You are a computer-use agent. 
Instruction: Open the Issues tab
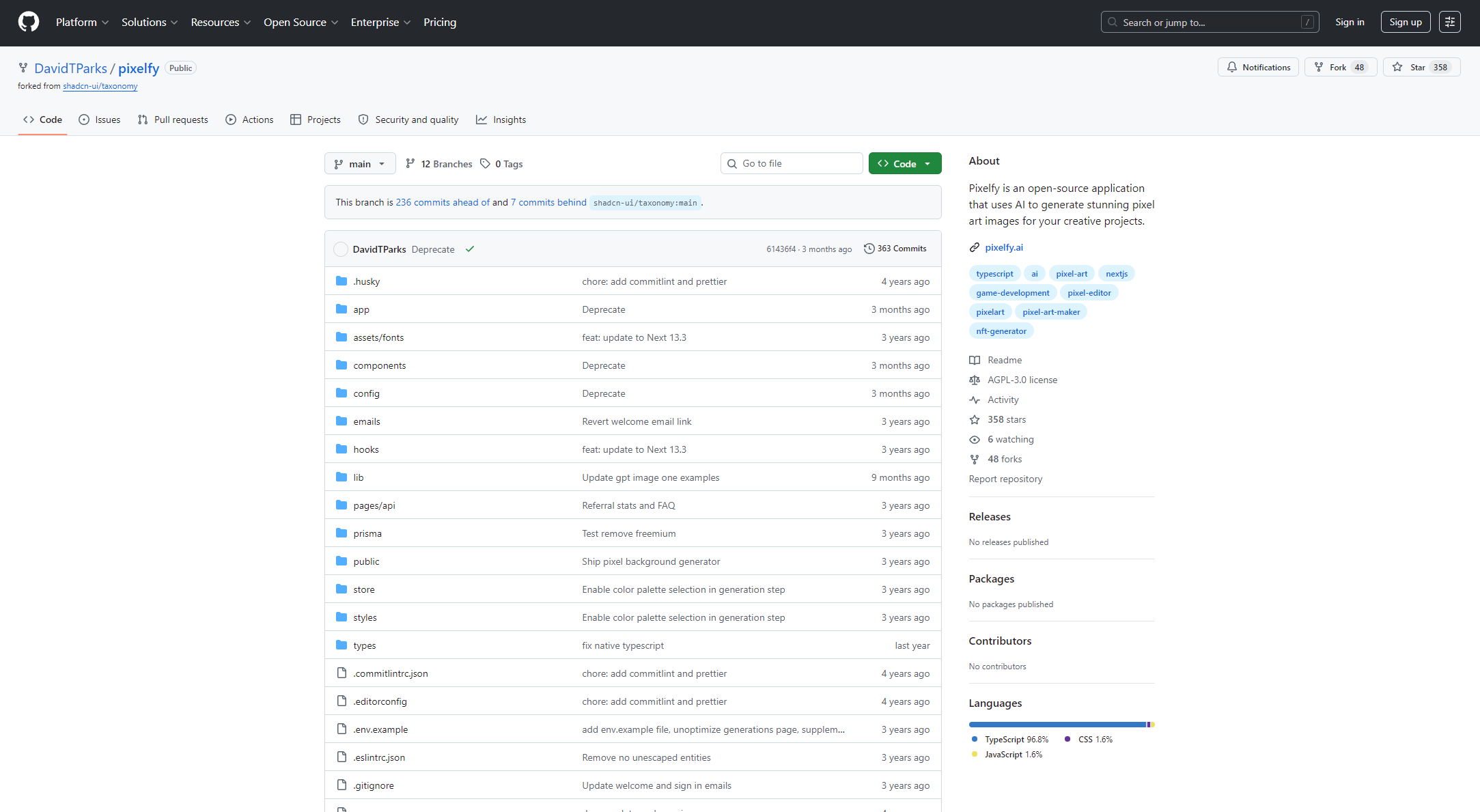[x=100, y=120]
